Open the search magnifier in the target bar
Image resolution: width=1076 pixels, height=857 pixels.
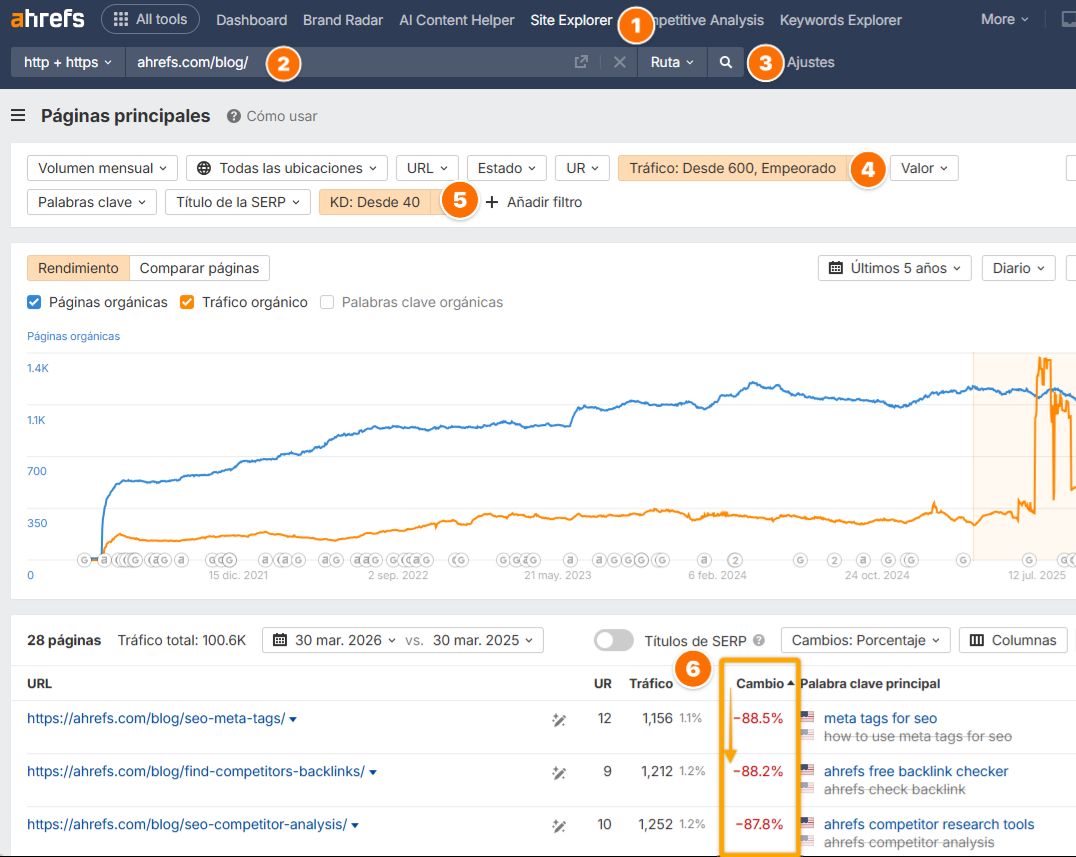[x=725, y=62]
